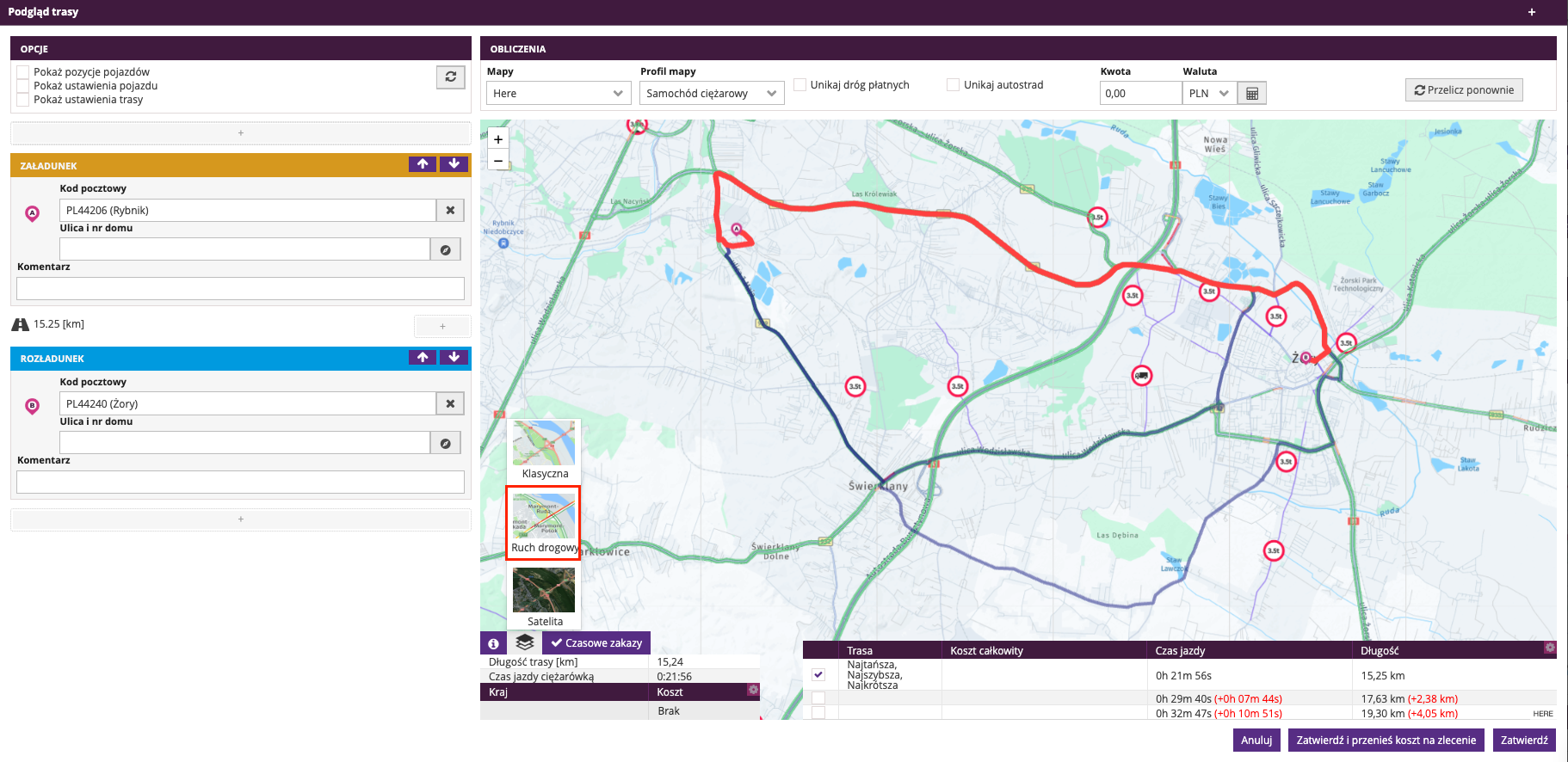Click the round icon beside Załadunek street field
The image size is (1568, 762).
pos(445,249)
